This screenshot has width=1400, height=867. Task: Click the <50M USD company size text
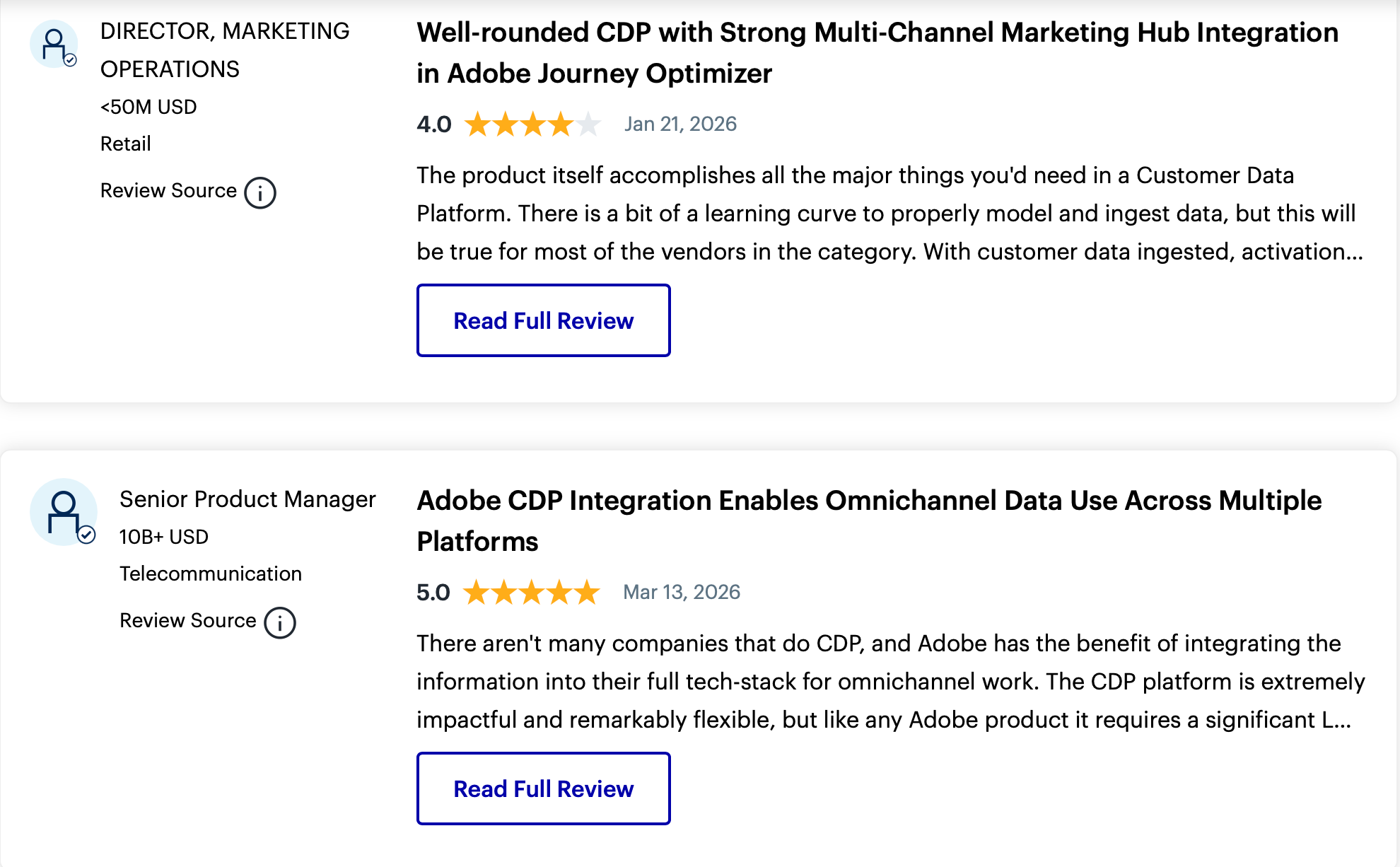(x=148, y=107)
